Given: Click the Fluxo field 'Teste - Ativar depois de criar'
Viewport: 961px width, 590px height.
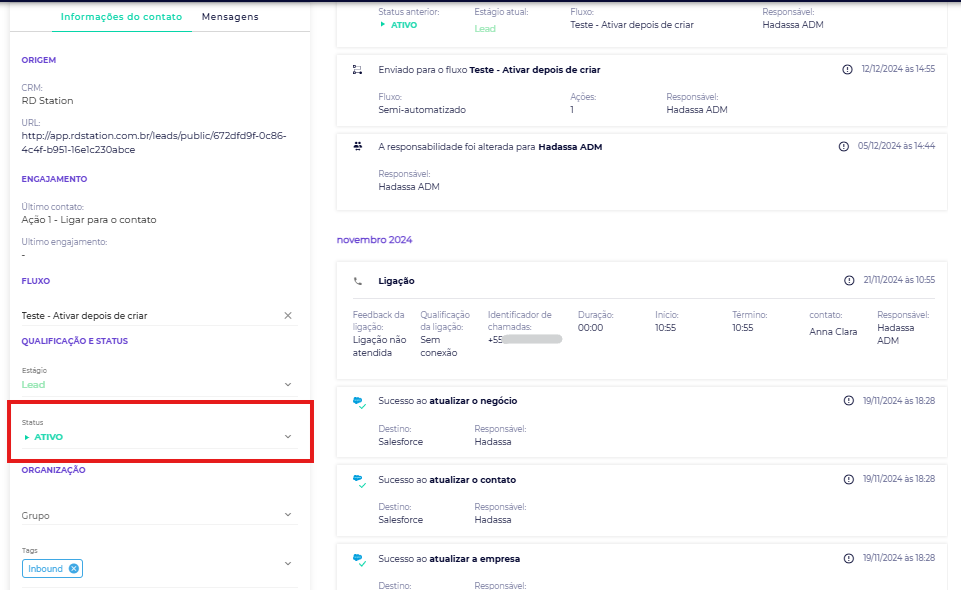Looking at the screenshot, I should [x=150, y=315].
